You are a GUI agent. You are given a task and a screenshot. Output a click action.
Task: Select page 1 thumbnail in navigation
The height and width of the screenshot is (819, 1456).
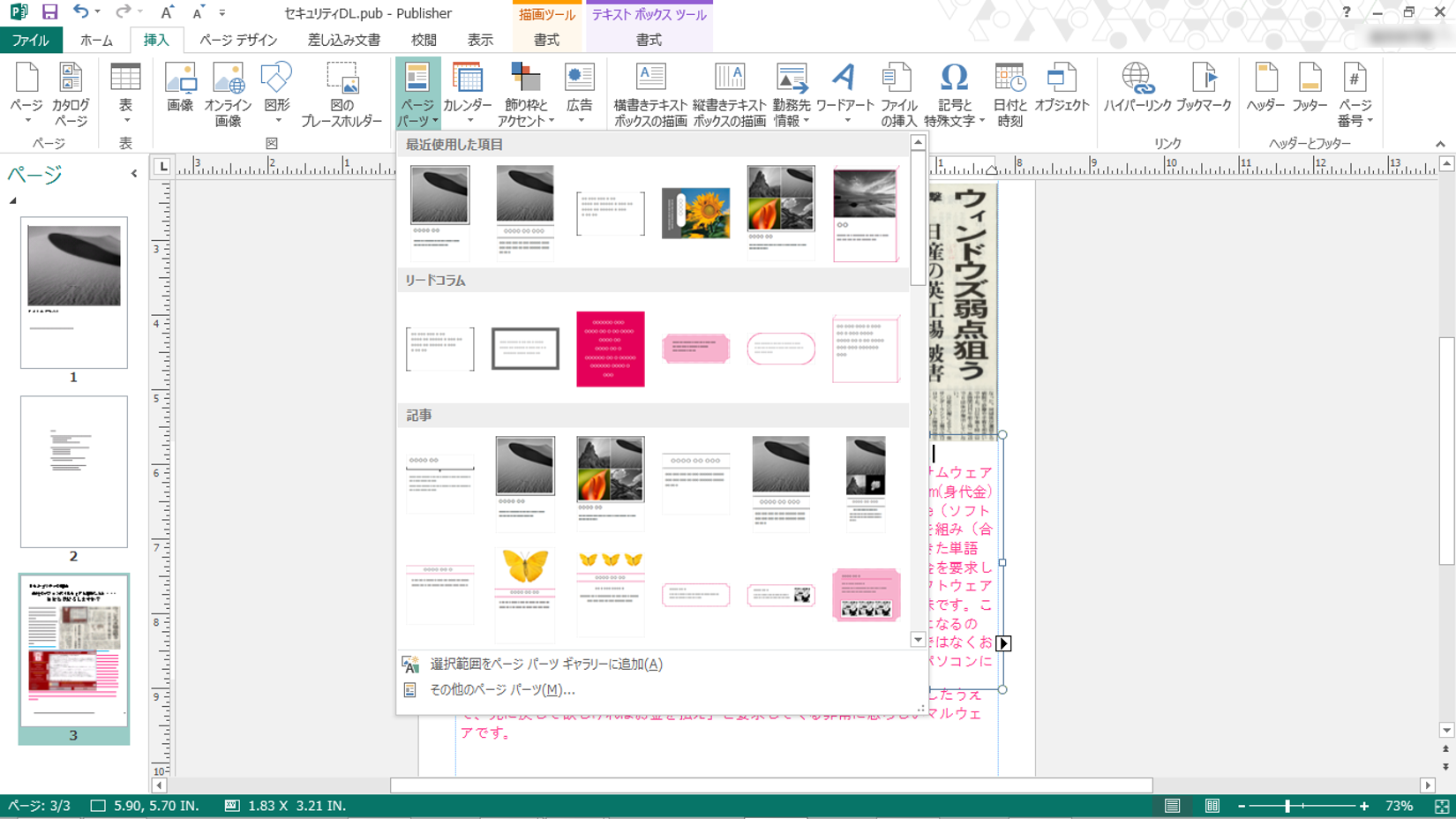(x=74, y=292)
